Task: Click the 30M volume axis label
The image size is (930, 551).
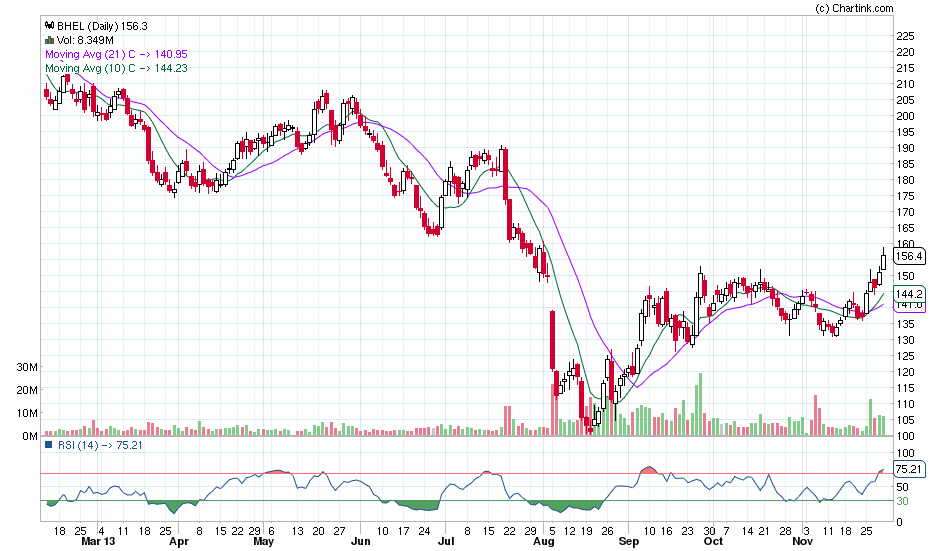Action: coord(27,367)
